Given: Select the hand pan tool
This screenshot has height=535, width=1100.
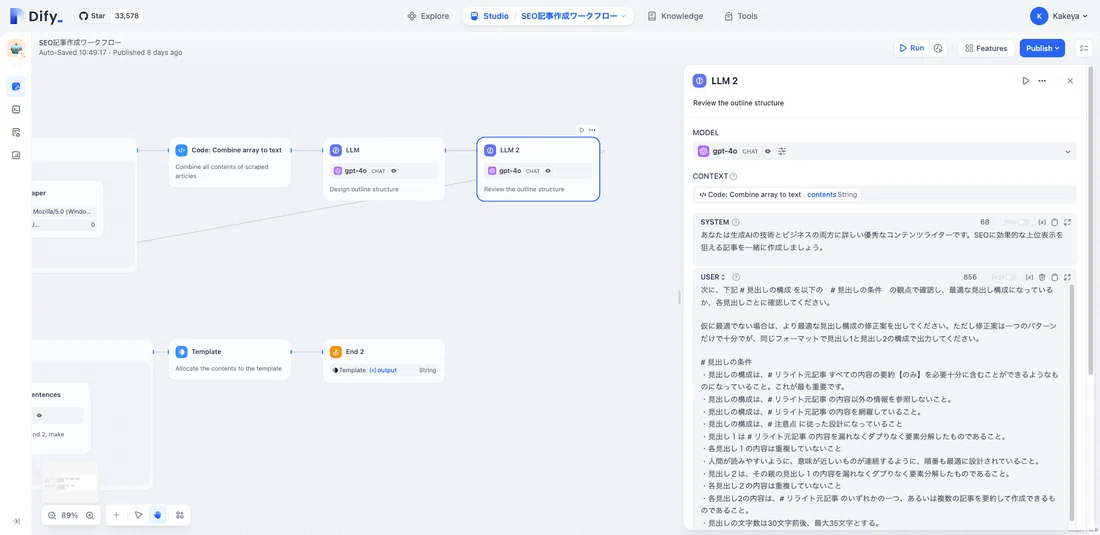Looking at the screenshot, I should pos(158,515).
